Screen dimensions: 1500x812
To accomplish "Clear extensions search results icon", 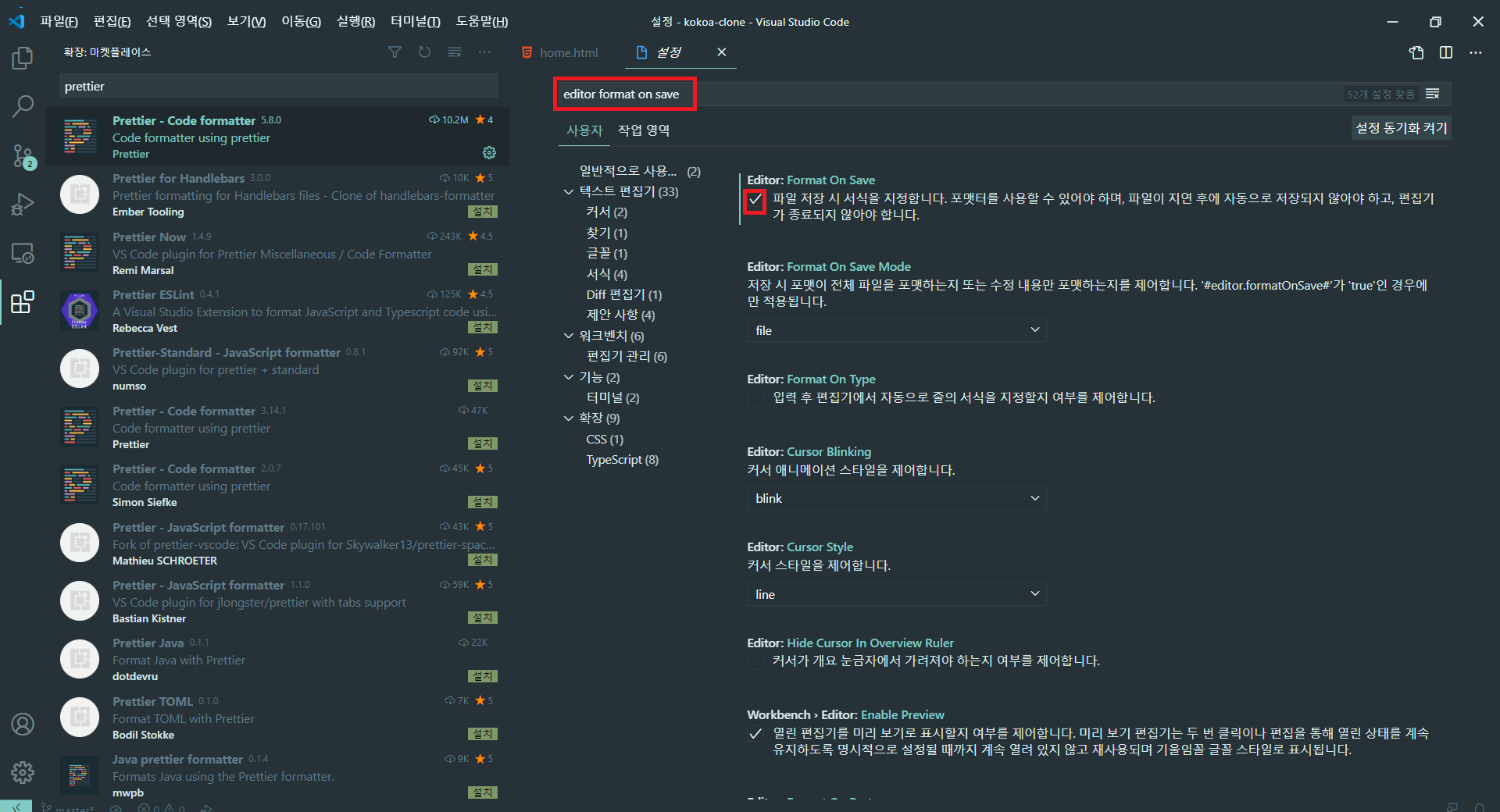I will (x=455, y=52).
